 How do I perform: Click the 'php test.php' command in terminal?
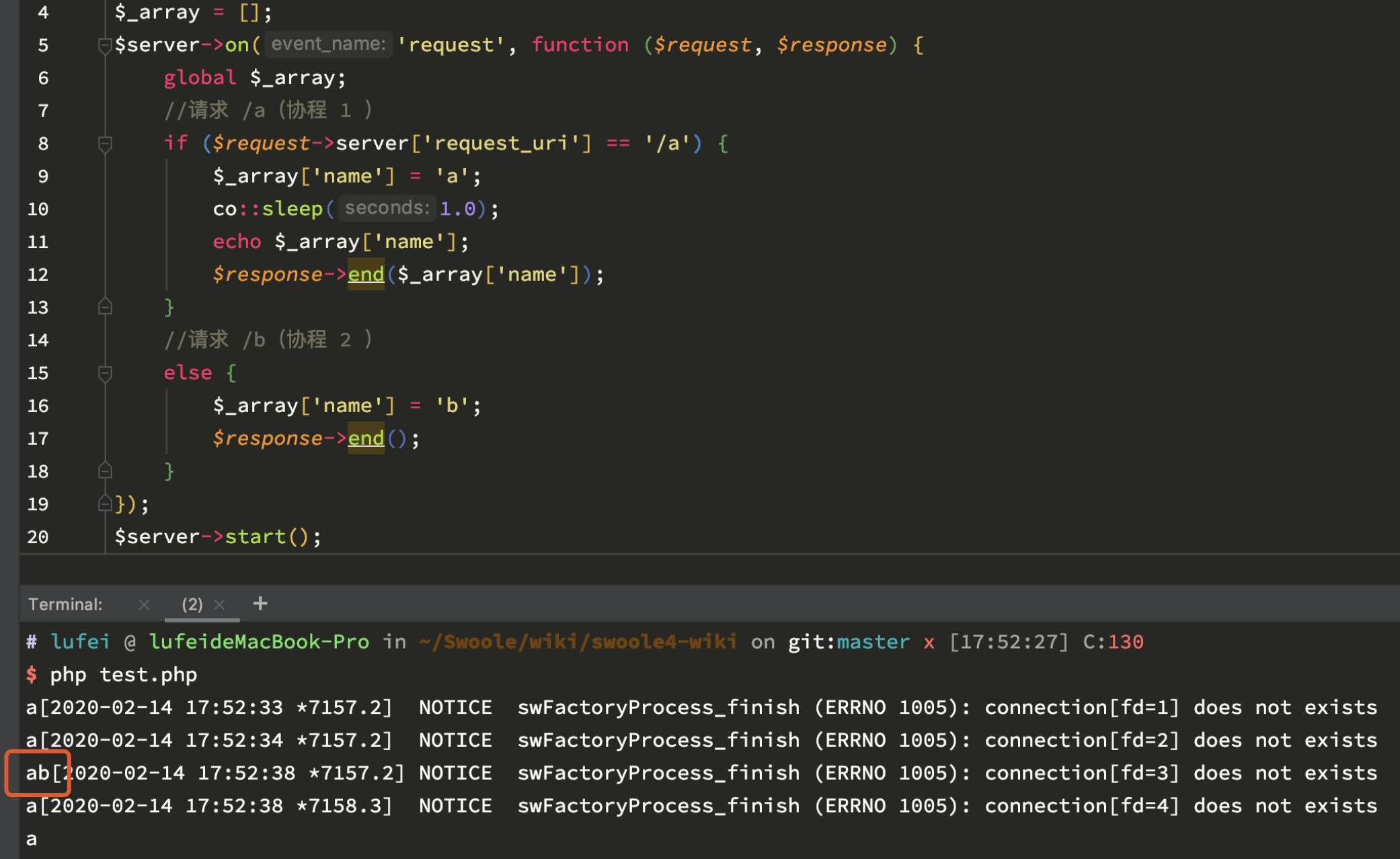[124, 675]
